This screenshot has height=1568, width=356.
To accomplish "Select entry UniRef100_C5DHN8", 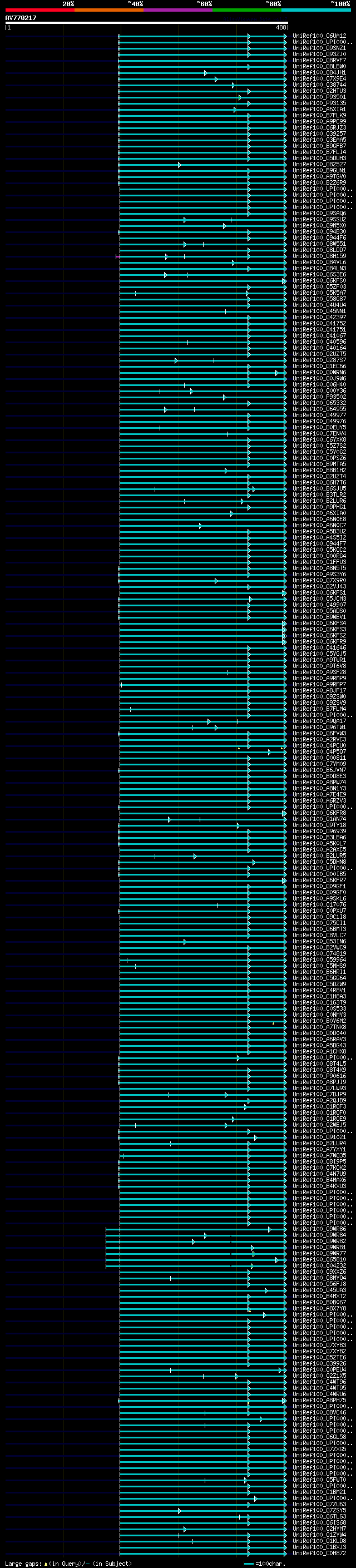I will (319, 861).
